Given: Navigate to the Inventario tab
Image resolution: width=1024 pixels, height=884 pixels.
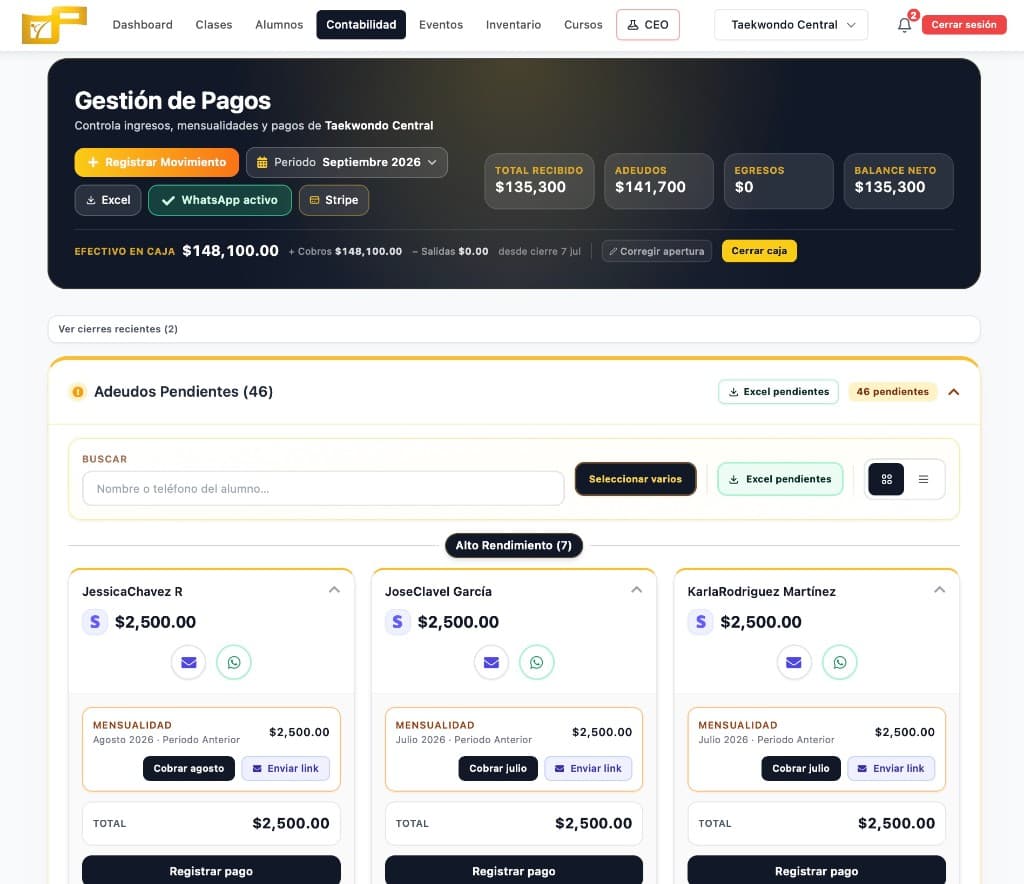Looking at the screenshot, I should tap(513, 25).
